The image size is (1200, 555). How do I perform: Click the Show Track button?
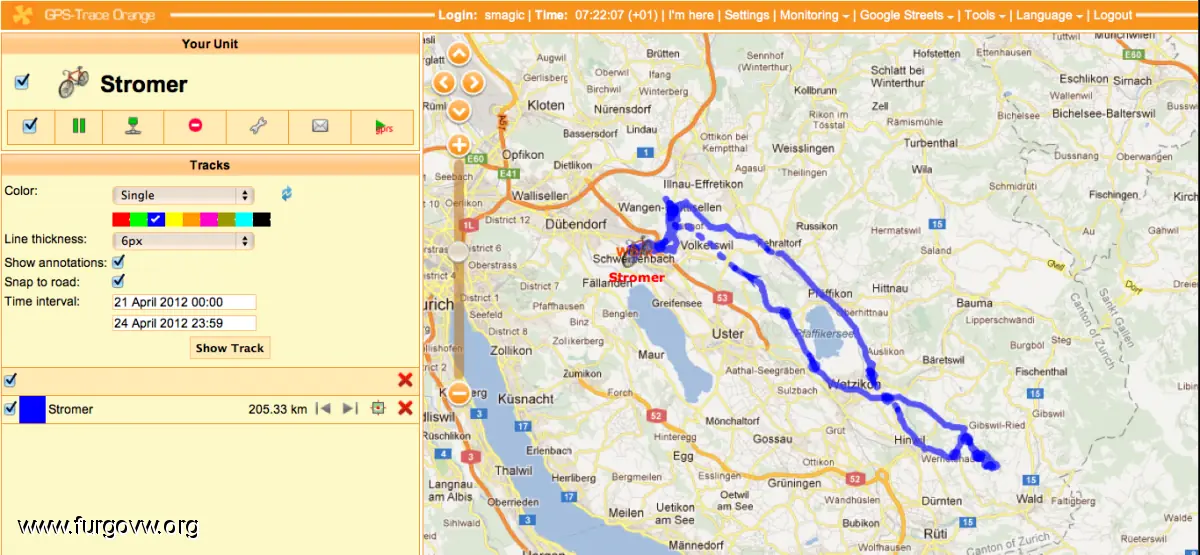(230, 348)
